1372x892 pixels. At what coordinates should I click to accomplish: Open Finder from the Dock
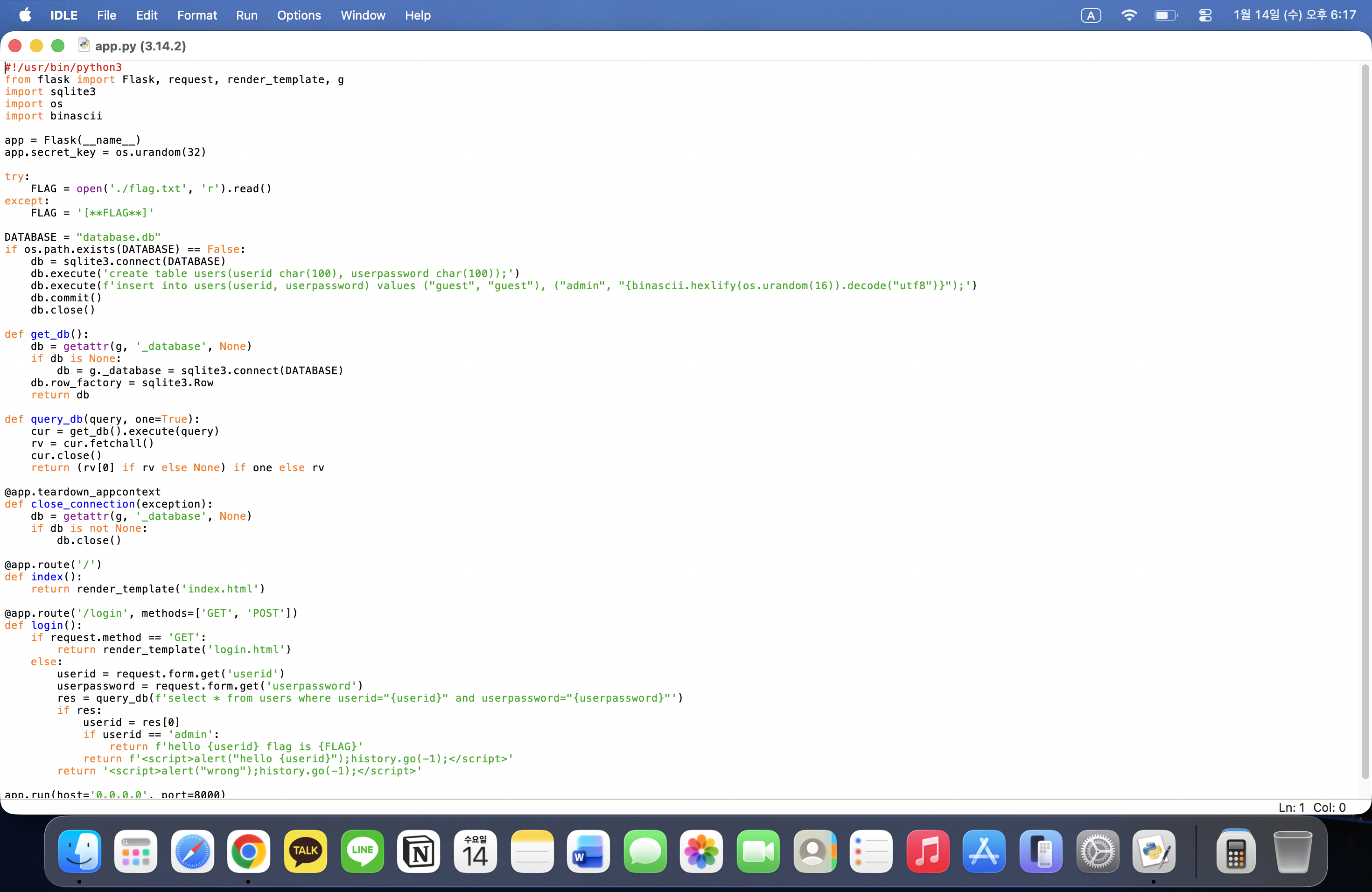click(x=79, y=851)
